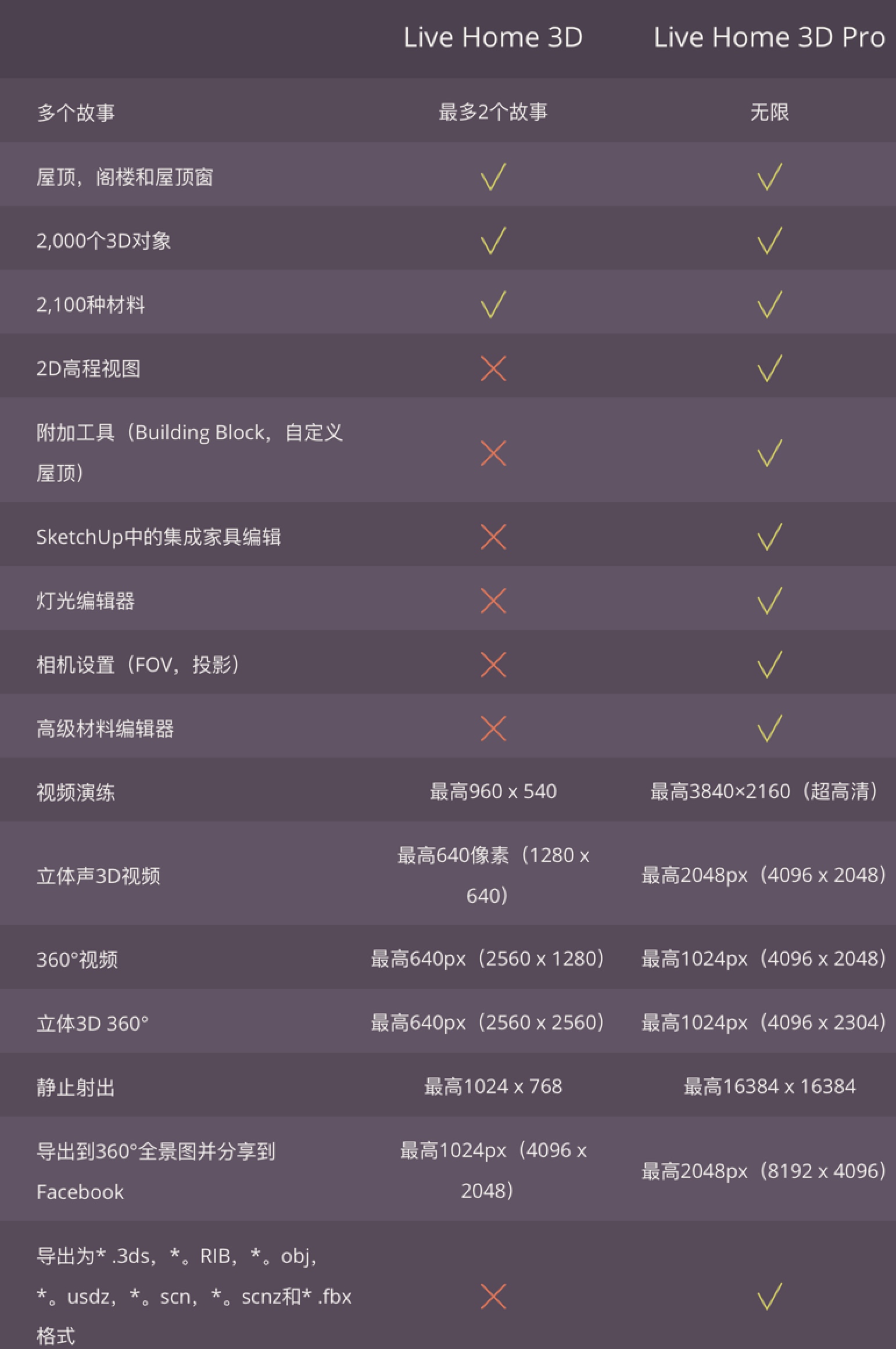Screen dimensions: 896x1349
Task: Click the red X for SketchUp中的集成家具编辑
Action: click(x=493, y=537)
